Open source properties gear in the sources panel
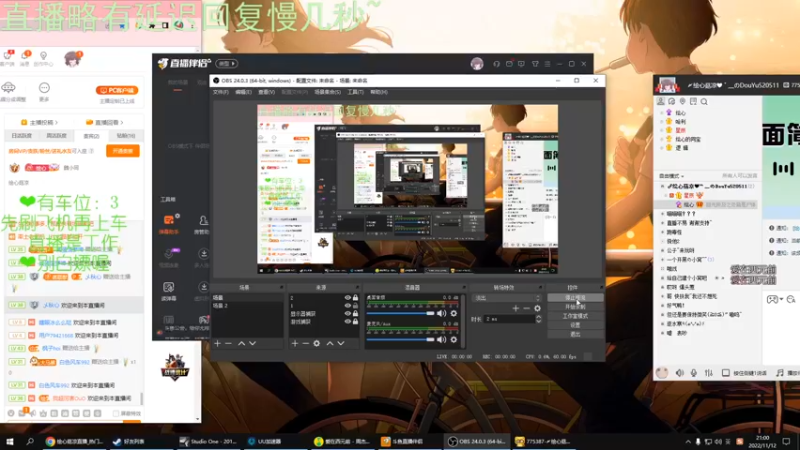Viewport: 800px width, 450px height. (x=317, y=343)
